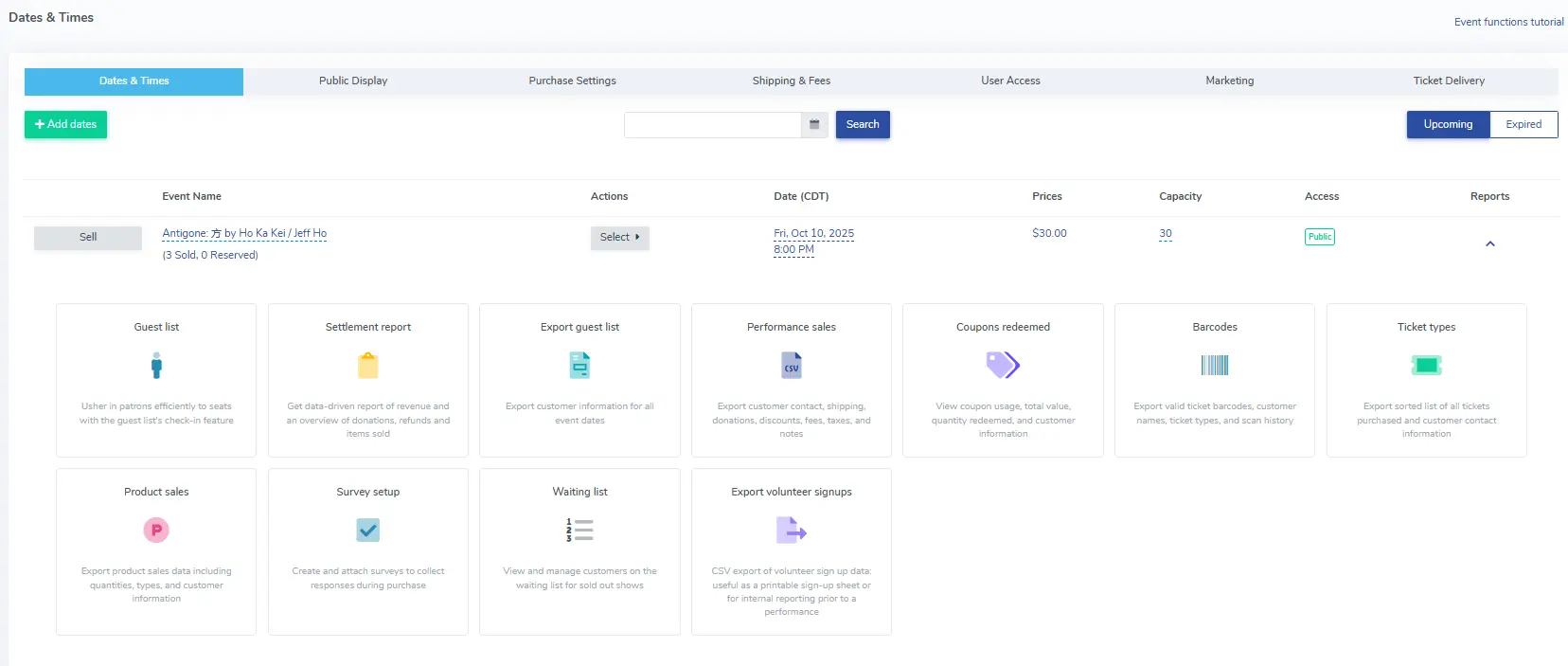Open the Purchase Settings tab

(572, 81)
